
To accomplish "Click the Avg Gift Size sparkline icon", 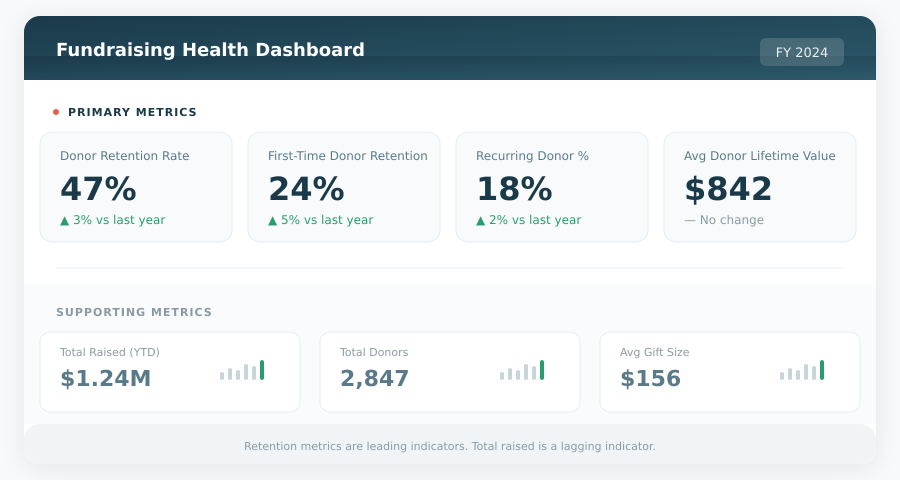I will (802, 371).
